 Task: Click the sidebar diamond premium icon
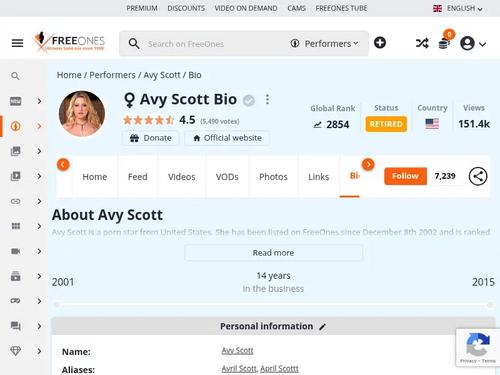(x=15, y=351)
